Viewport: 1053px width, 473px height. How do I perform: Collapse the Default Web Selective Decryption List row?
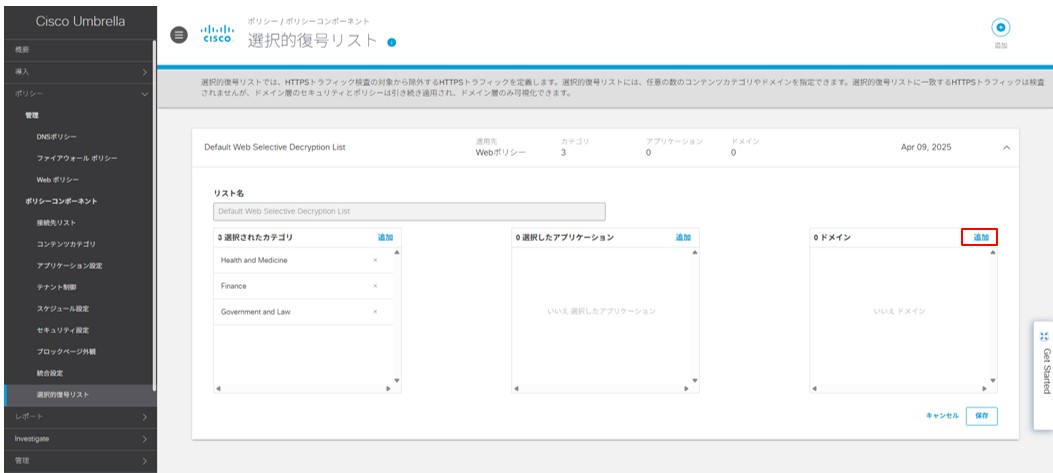(1006, 147)
